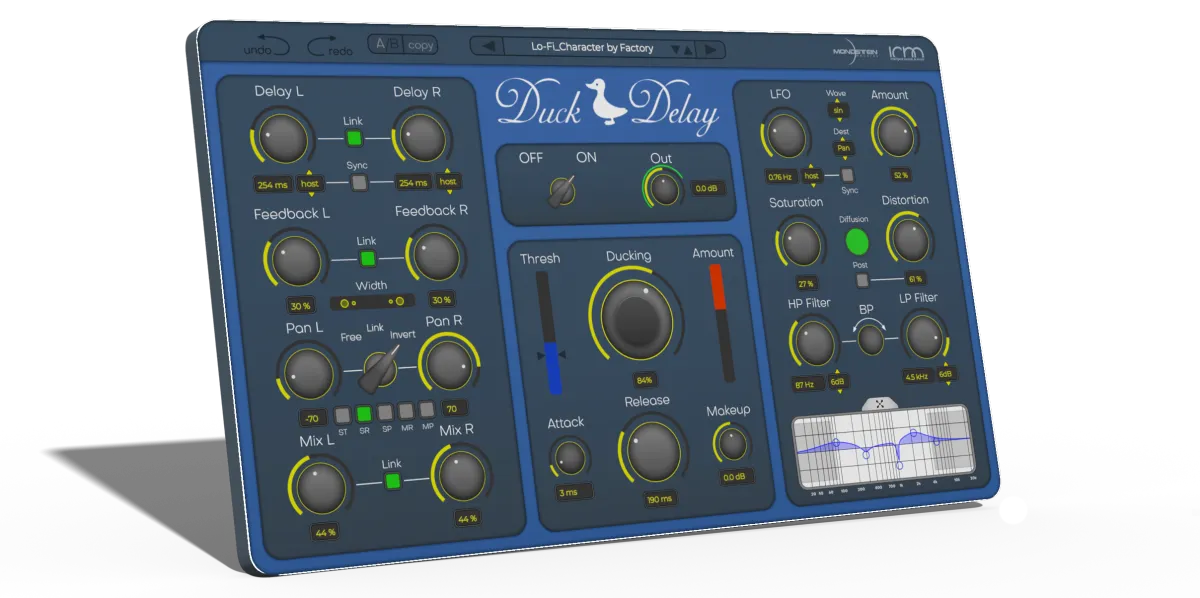
Task: Select the MR mode button
Action: [x=407, y=410]
